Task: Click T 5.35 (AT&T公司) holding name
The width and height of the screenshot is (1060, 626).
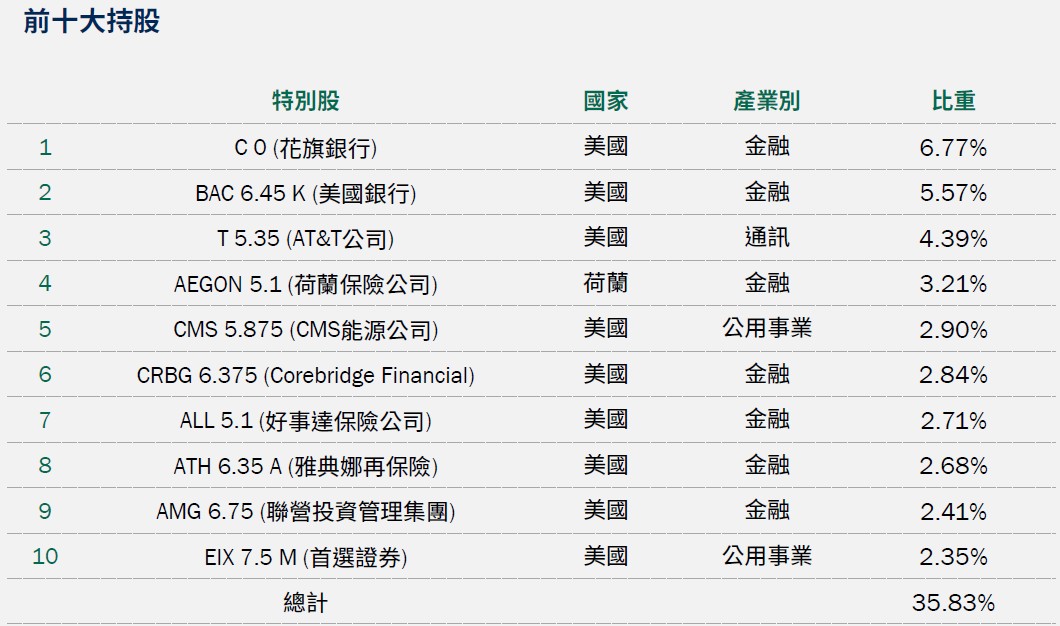Action: (x=305, y=239)
